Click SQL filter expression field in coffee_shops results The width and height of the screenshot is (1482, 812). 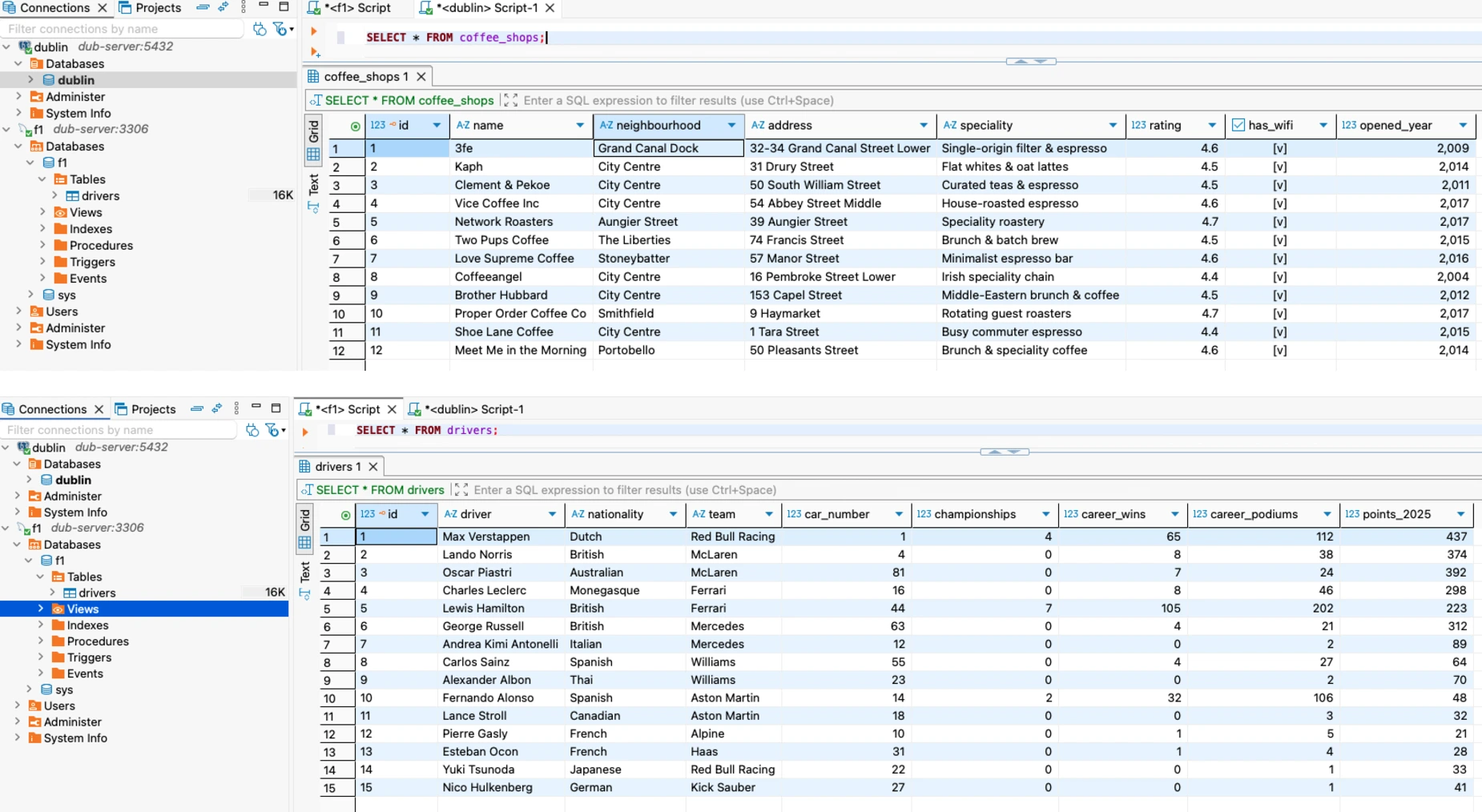(998, 100)
